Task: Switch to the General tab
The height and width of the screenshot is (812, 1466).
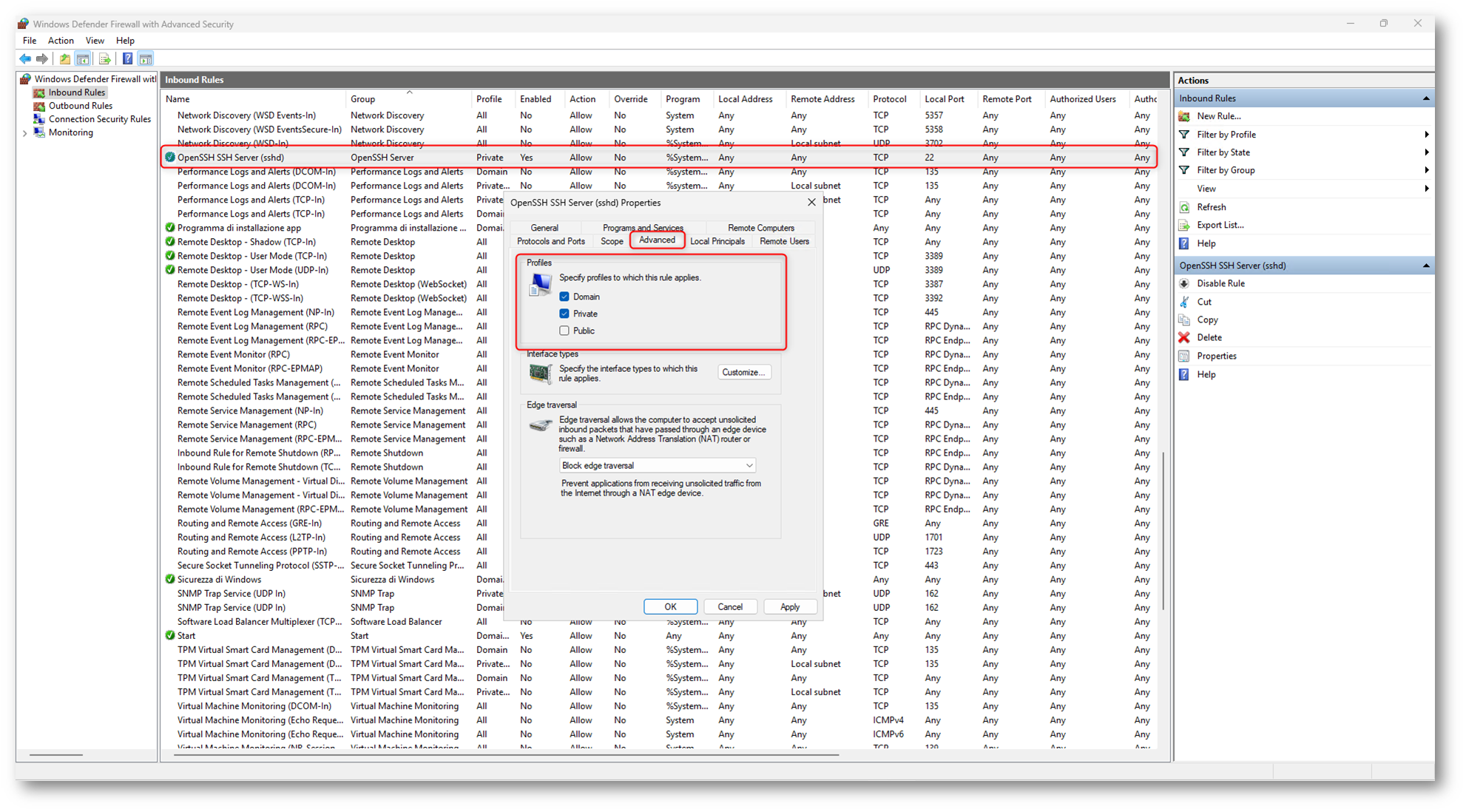Action: point(544,228)
